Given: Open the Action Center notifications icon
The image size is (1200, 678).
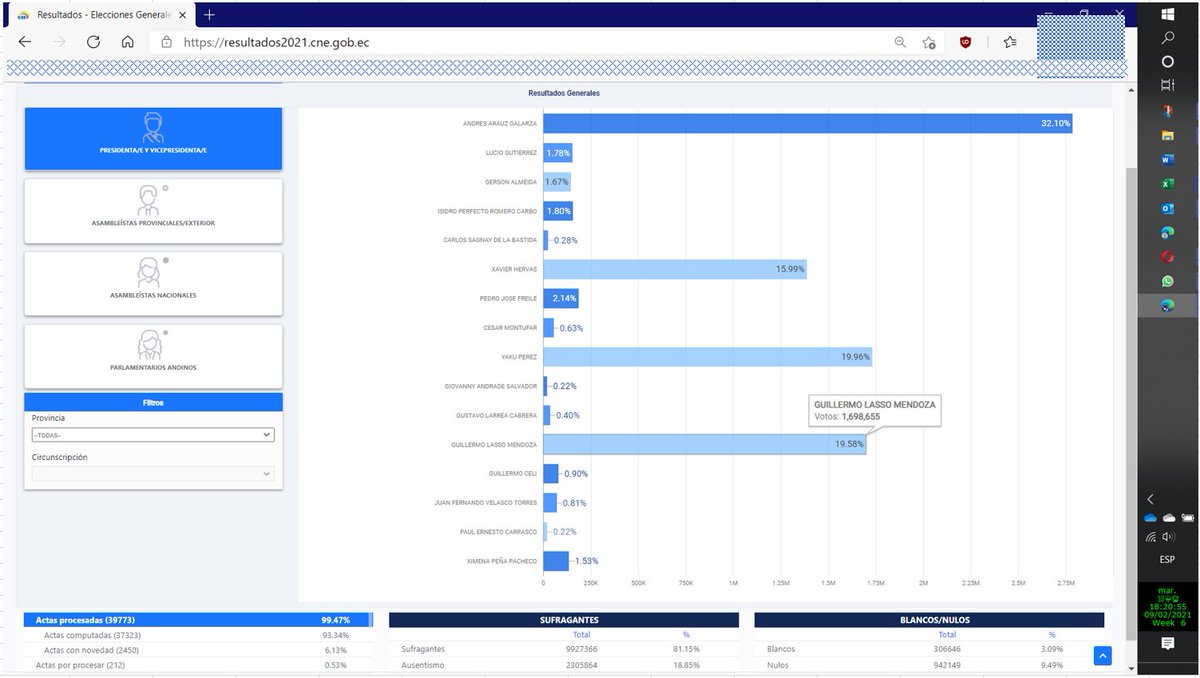Looking at the screenshot, I should [x=1167, y=645].
